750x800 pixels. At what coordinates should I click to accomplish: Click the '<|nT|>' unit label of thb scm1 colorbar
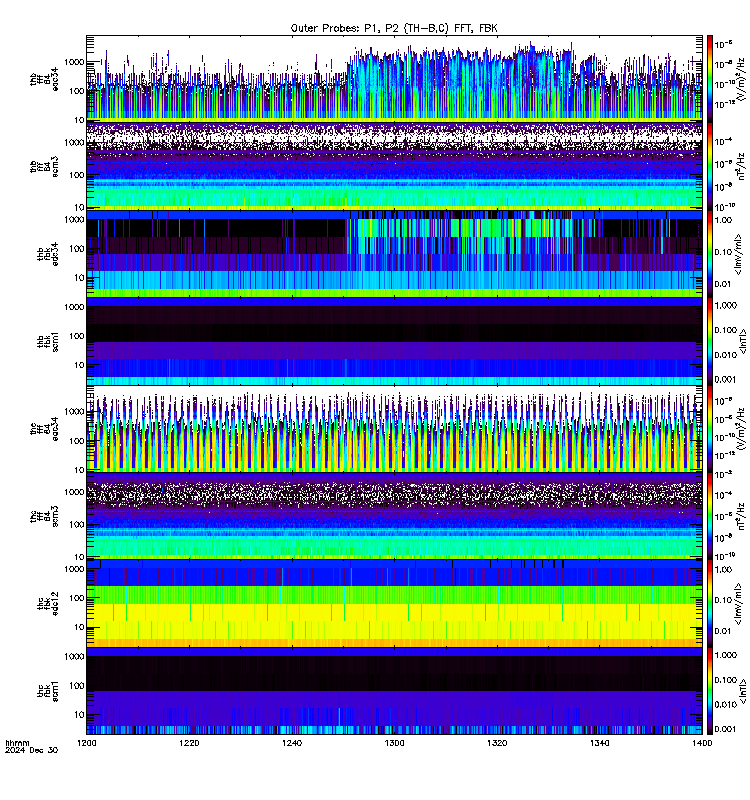pos(742,341)
